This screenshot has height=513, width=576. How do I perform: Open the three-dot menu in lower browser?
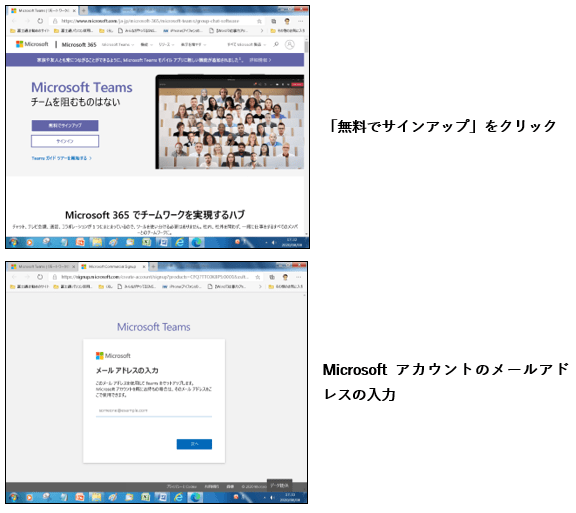click(299, 277)
